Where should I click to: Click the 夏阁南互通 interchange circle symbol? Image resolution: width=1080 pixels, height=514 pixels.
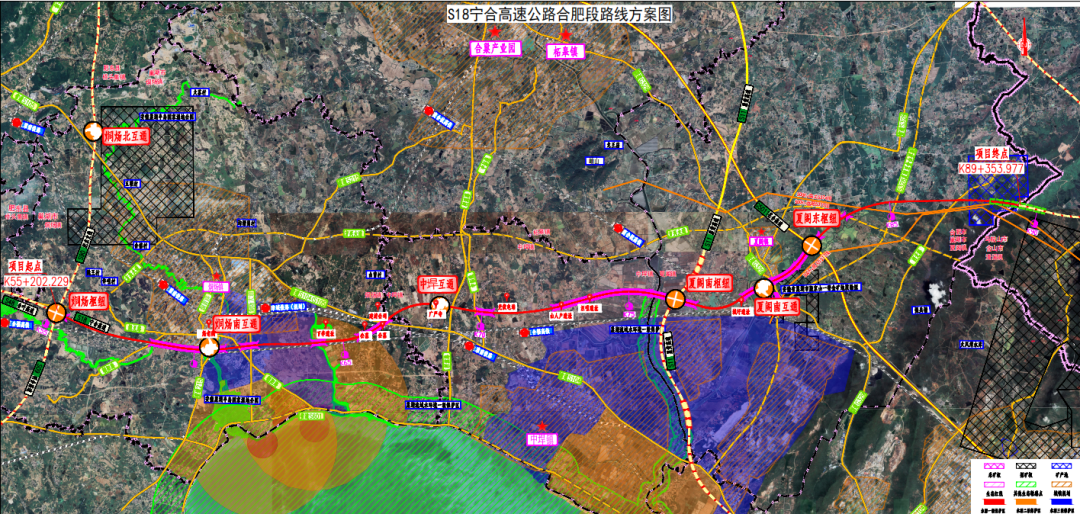tap(764, 289)
